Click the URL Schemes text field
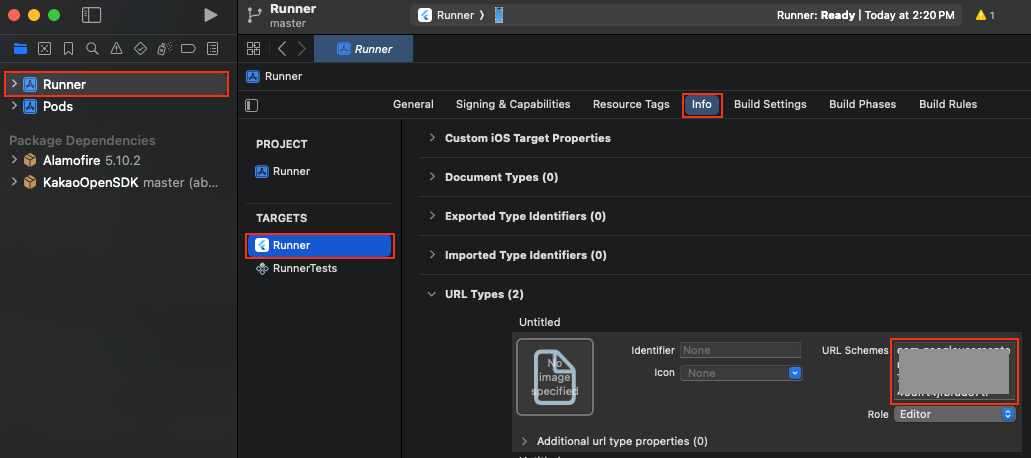The height and width of the screenshot is (458, 1031). (954, 371)
